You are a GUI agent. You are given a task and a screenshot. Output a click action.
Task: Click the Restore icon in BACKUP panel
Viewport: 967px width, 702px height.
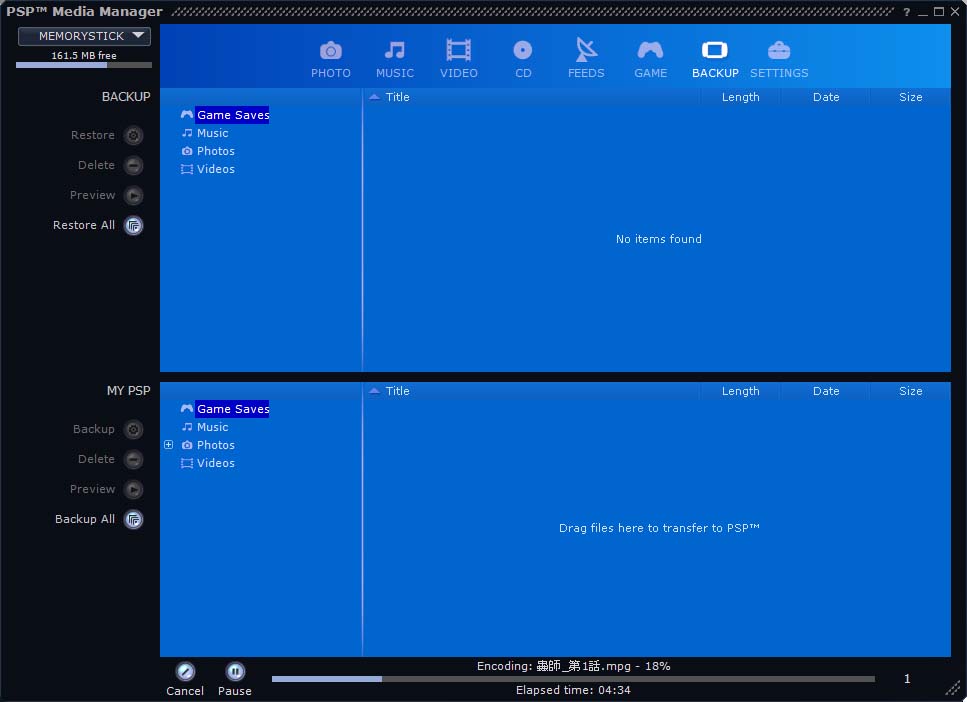(133, 135)
